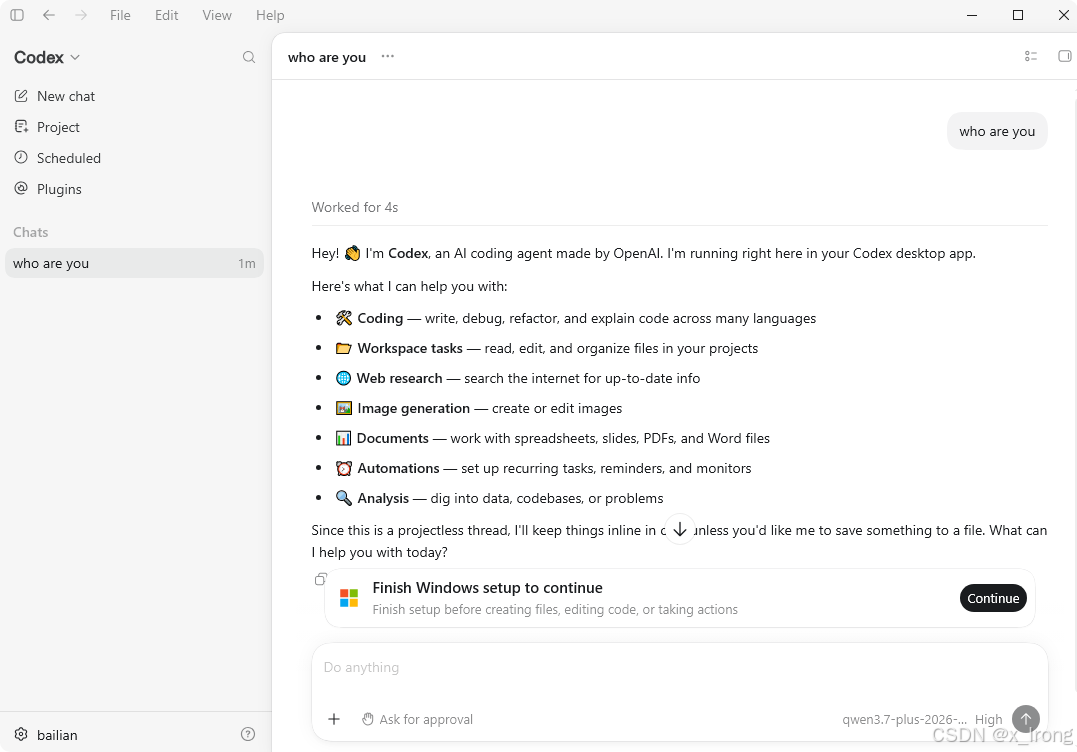The width and height of the screenshot is (1077, 752).
Task: Click the Windows logo in setup banner
Action: point(349,598)
